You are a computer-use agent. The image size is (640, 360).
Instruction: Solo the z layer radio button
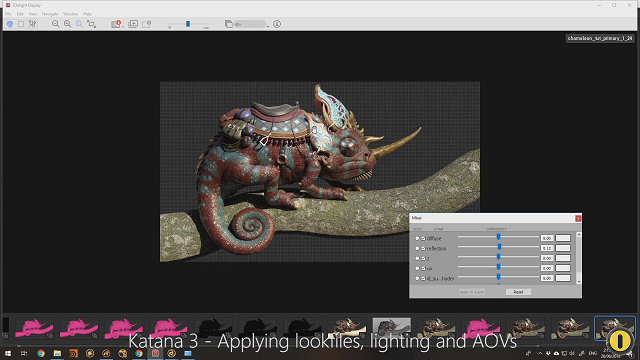point(417,258)
